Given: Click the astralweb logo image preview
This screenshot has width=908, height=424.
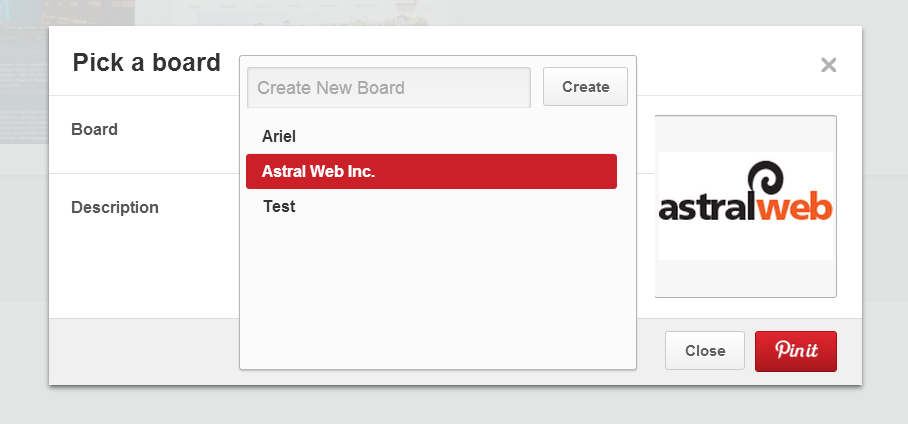Looking at the screenshot, I should pos(746,206).
